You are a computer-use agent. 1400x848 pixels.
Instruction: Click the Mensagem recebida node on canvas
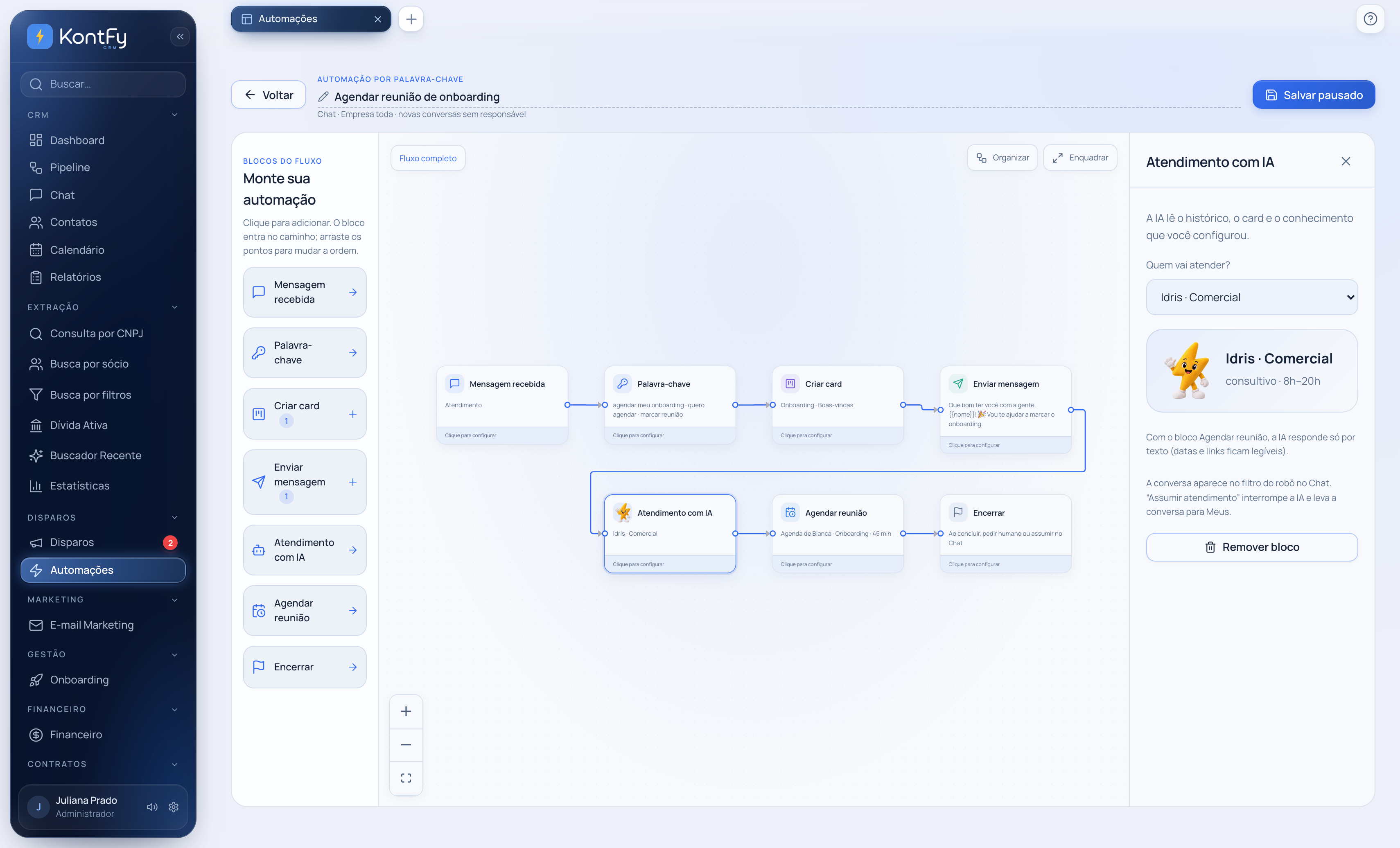pos(502,405)
